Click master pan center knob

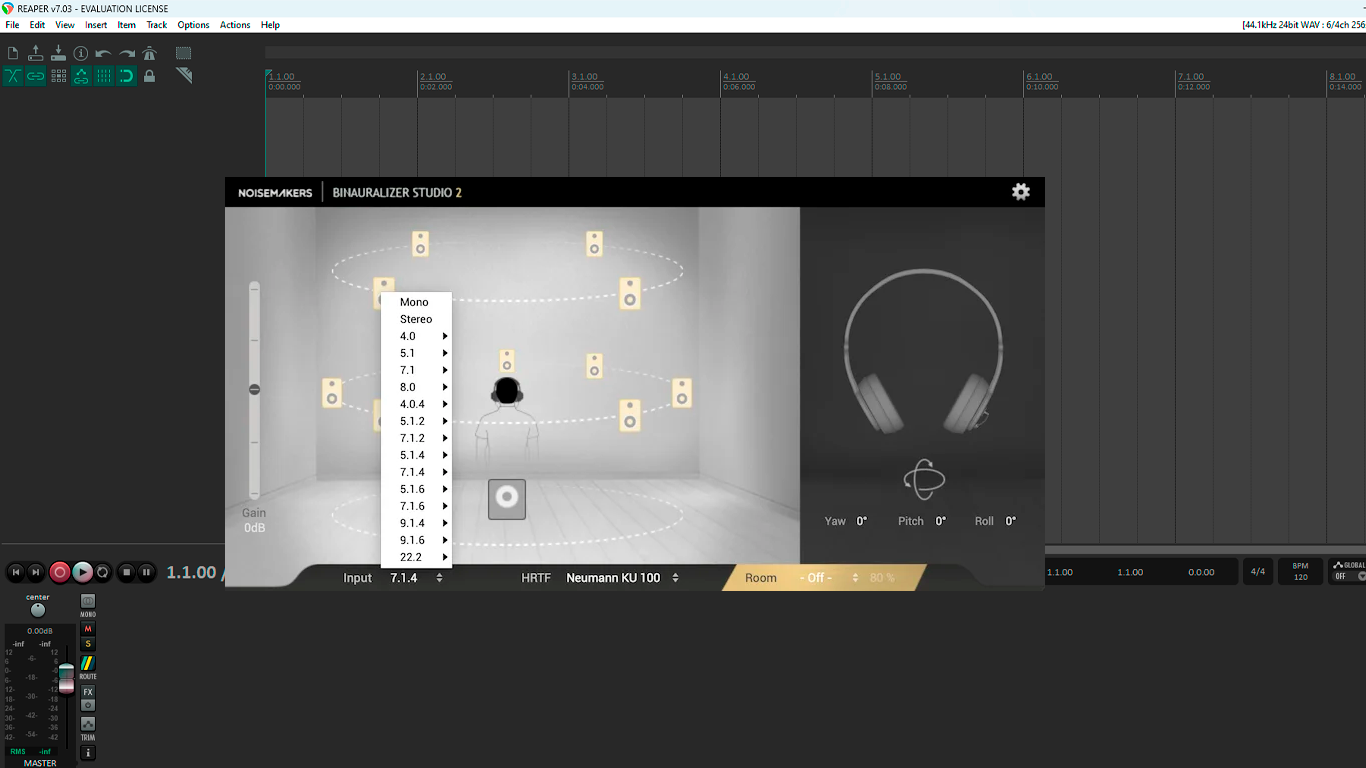tap(38, 610)
